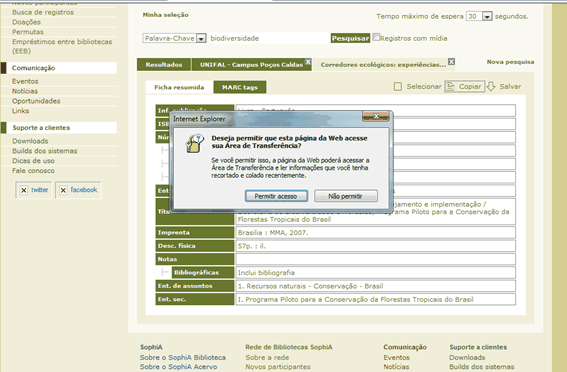Tick the Selecionar checkbox
The image size is (567, 372).
click(398, 86)
